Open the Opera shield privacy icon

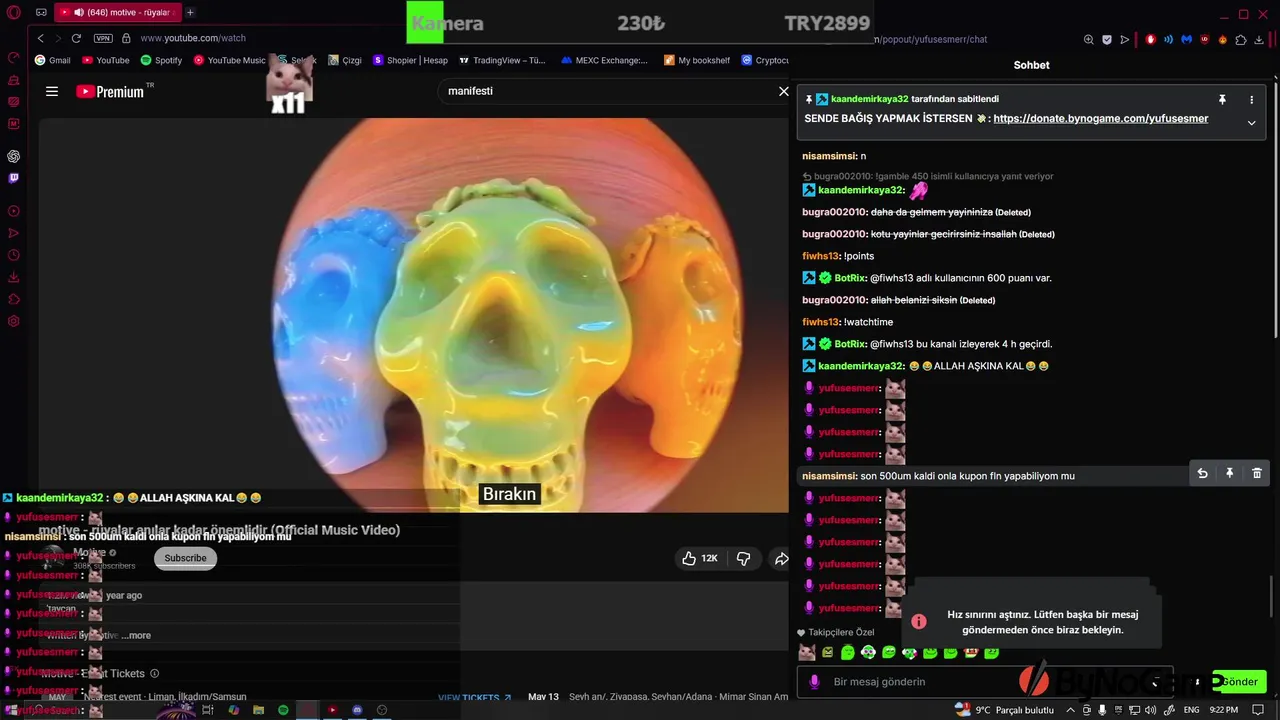[x=1107, y=40]
